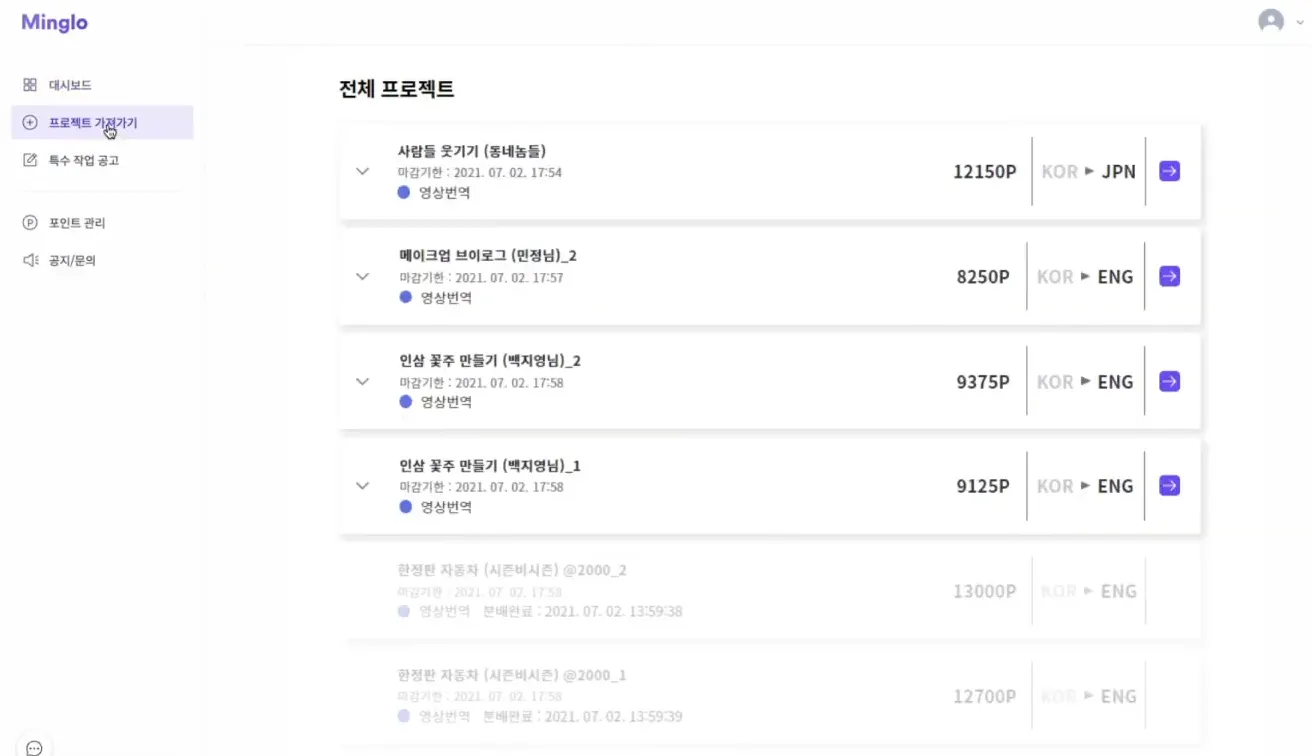Click the point management P icon
The height and width of the screenshot is (756, 1312).
[x=30, y=223]
